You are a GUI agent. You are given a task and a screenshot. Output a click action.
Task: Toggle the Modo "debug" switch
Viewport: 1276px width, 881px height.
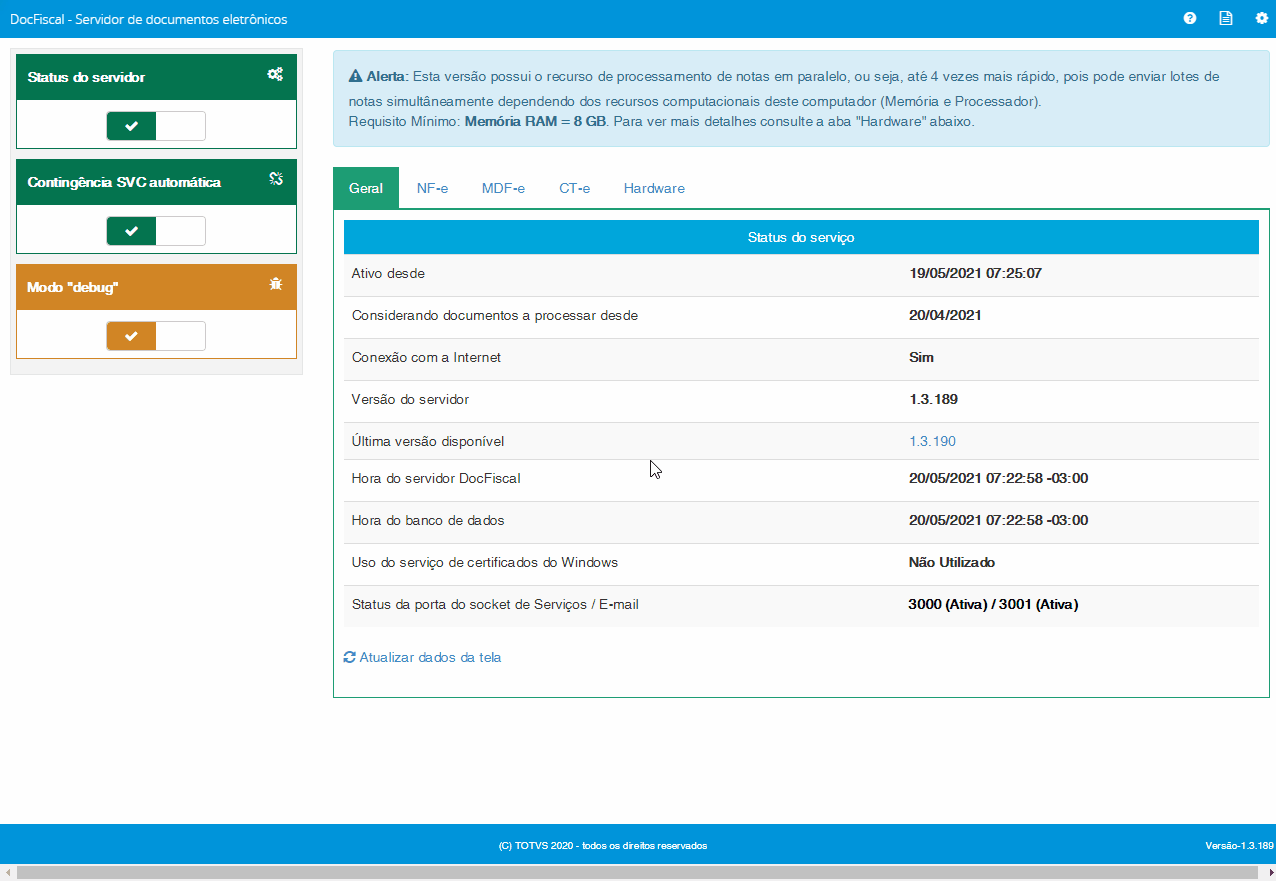pyautogui.click(x=156, y=336)
